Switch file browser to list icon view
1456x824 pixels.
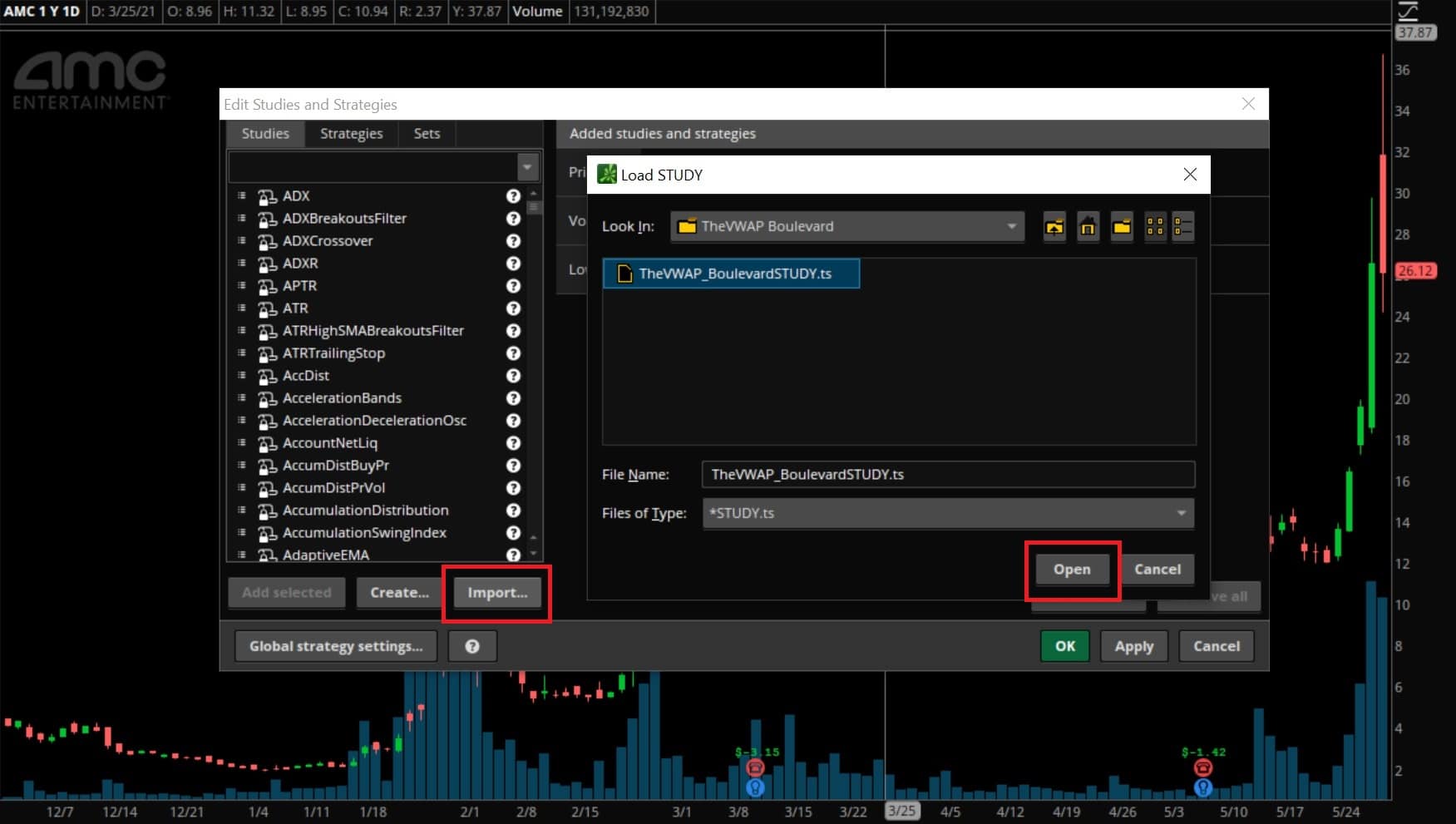[x=1155, y=226]
